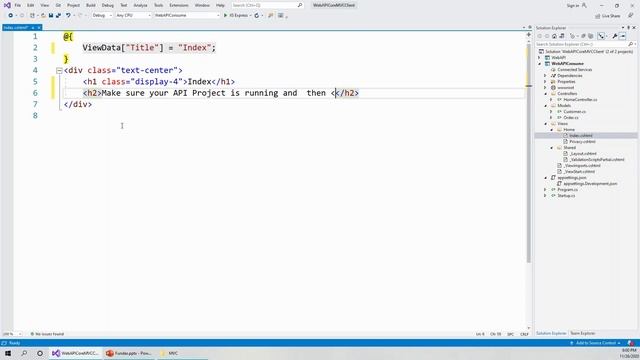Open the Any CPU platform dropdown

(x=133, y=15)
